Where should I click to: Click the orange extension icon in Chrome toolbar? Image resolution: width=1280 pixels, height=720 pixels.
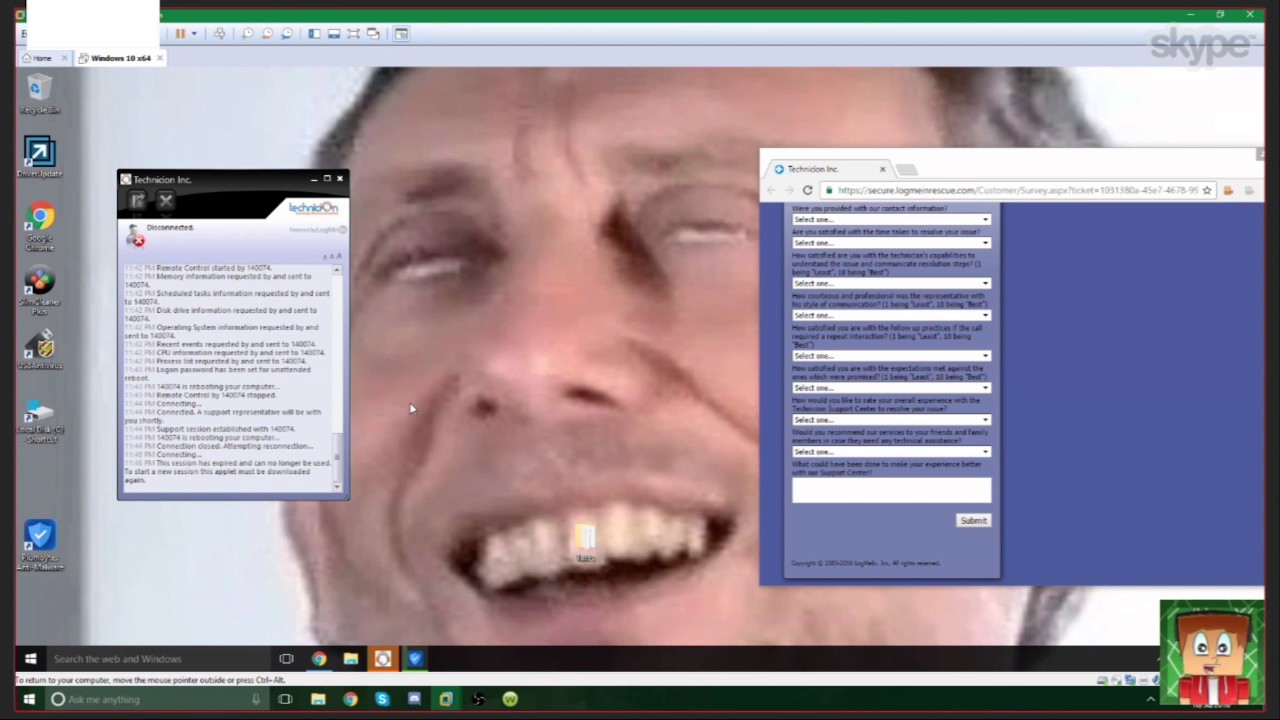point(1228,190)
